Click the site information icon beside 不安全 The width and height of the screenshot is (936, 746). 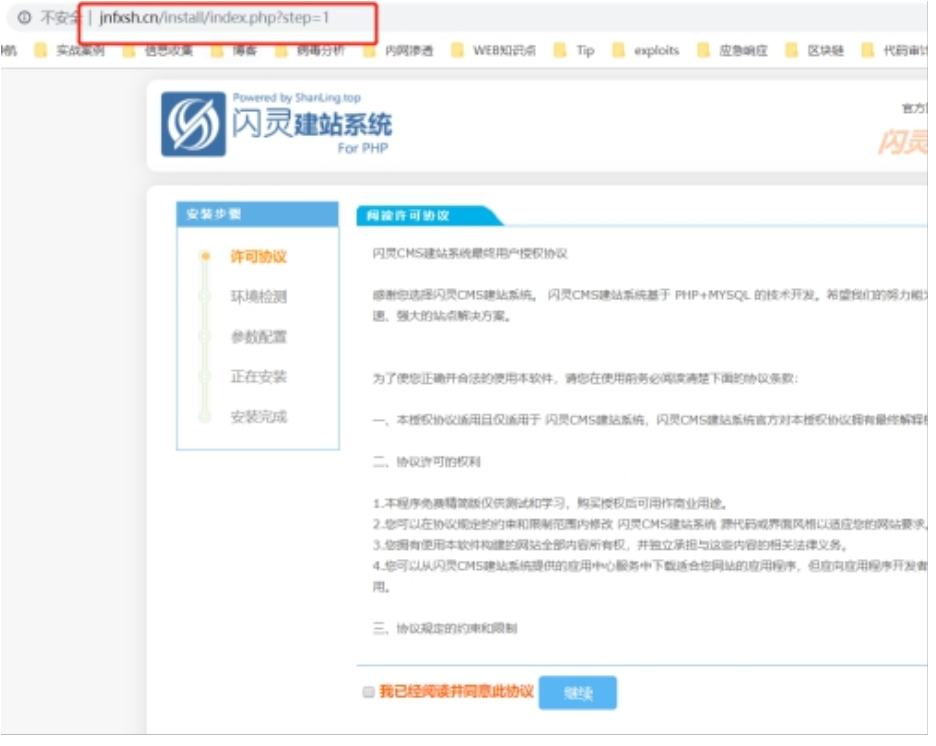24,17
